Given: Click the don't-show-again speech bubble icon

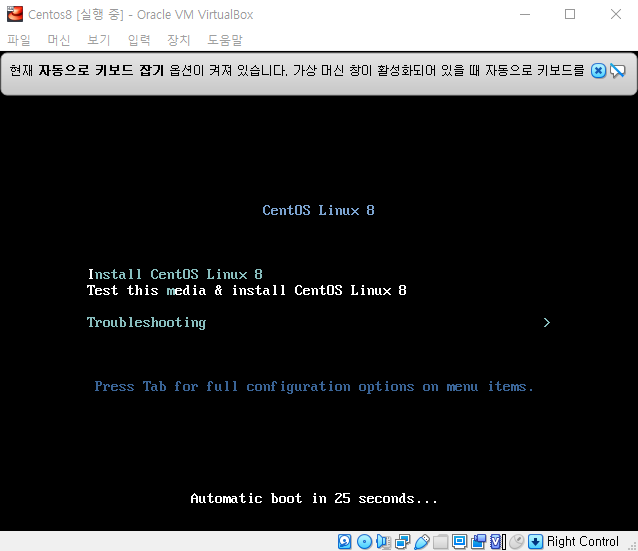Looking at the screenshot, I should pyautogui.click(x=618, y=71).
